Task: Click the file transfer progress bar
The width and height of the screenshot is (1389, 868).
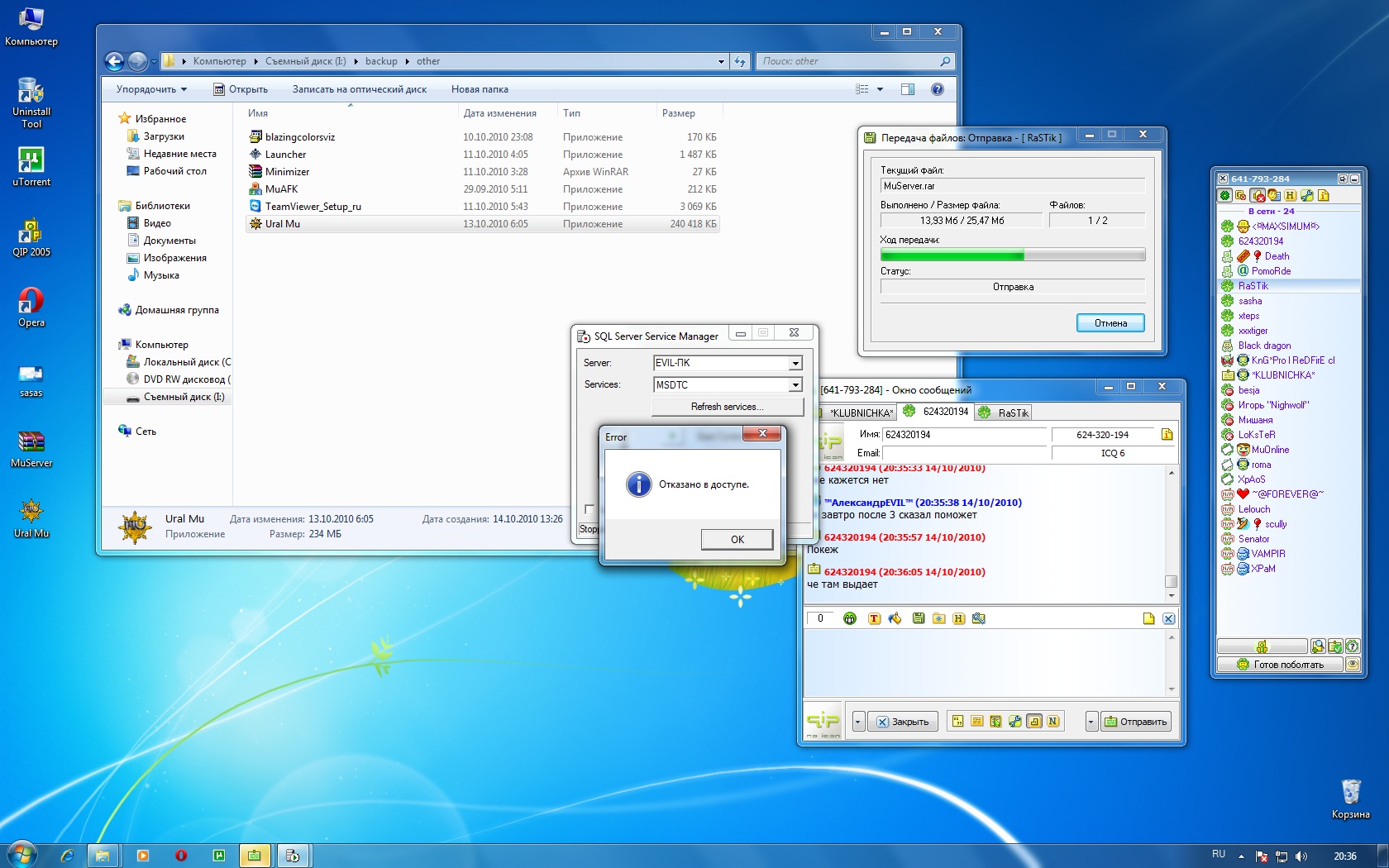Action: click(1012, 255)
